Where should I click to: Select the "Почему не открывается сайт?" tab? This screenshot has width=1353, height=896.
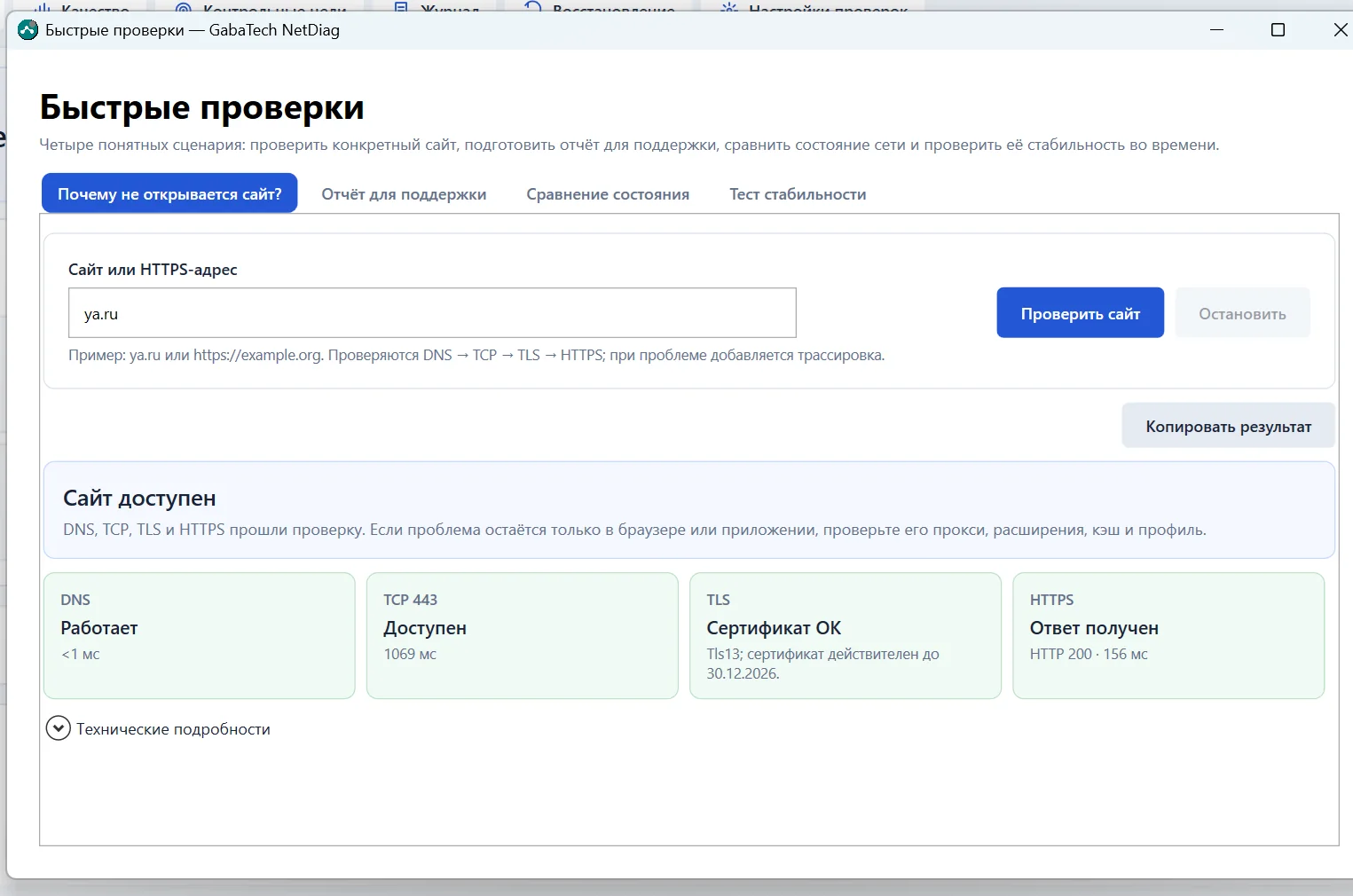(169, 193)
